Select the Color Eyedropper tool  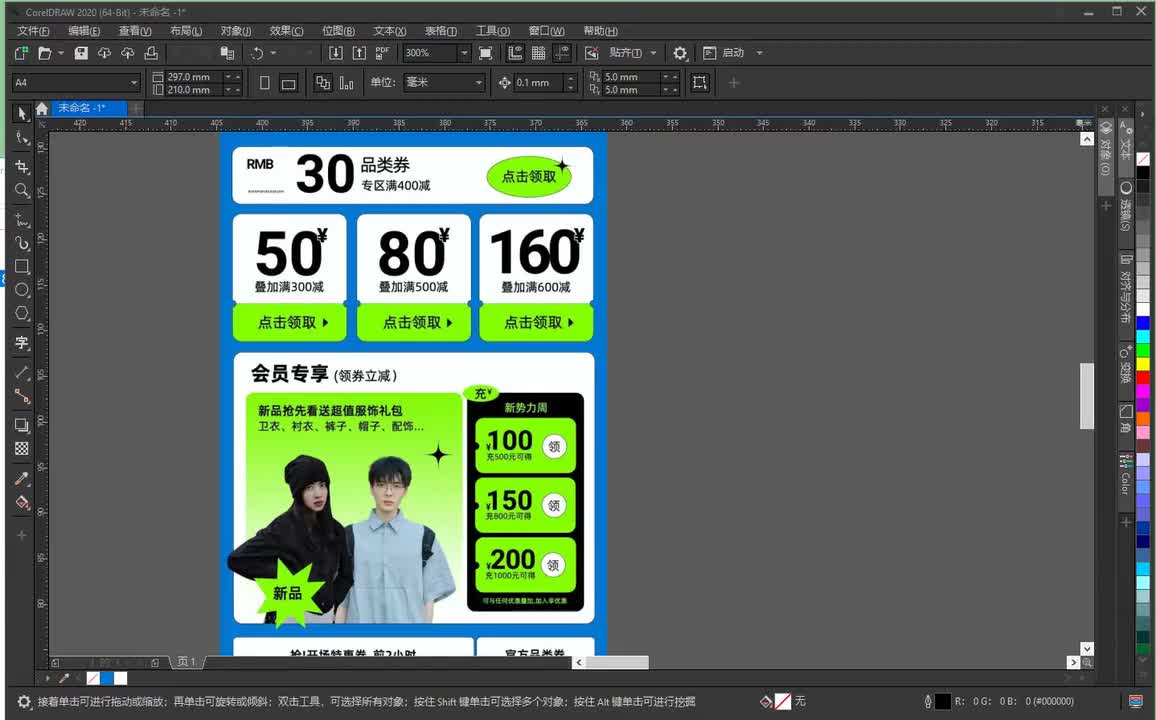coord(22,478)
